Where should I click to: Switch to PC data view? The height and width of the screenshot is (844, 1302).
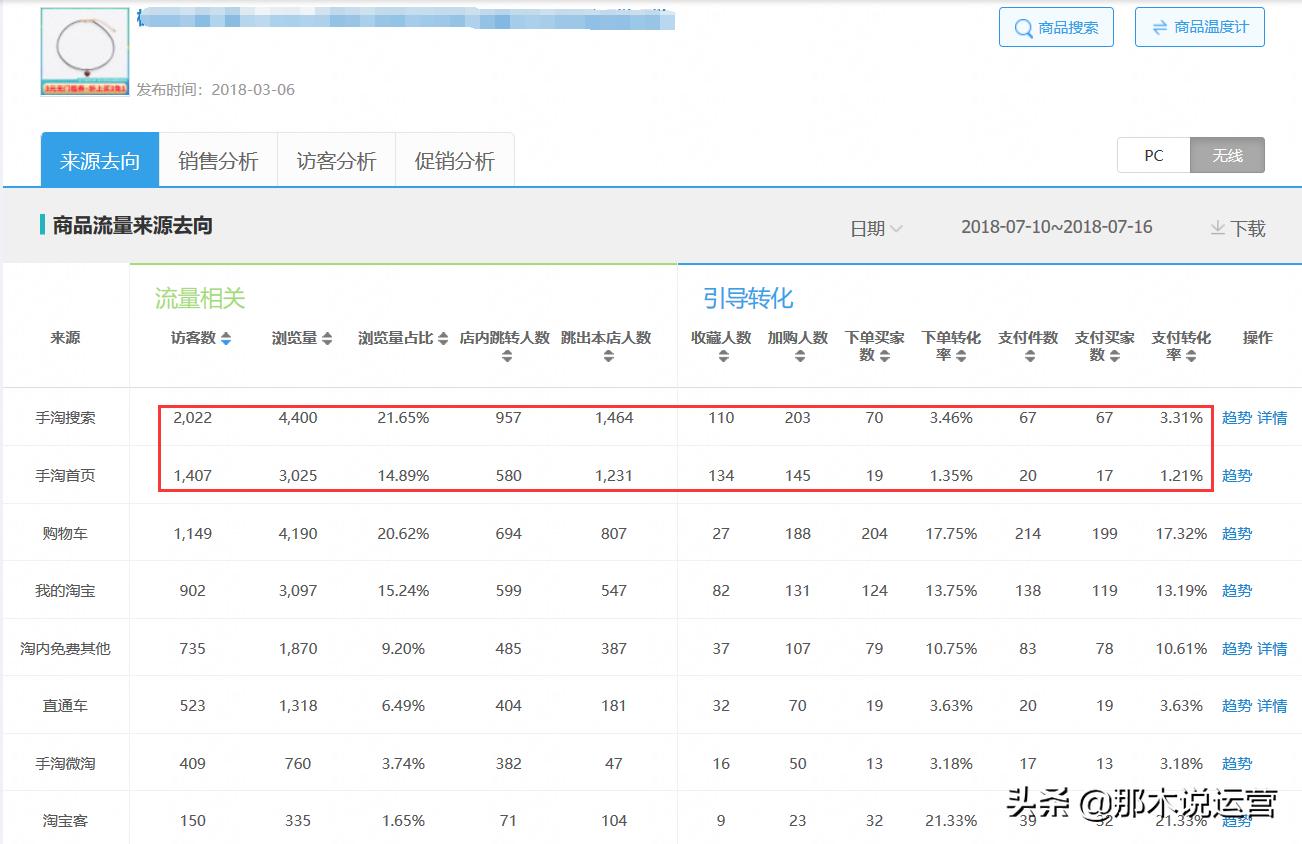[1153, 155]
